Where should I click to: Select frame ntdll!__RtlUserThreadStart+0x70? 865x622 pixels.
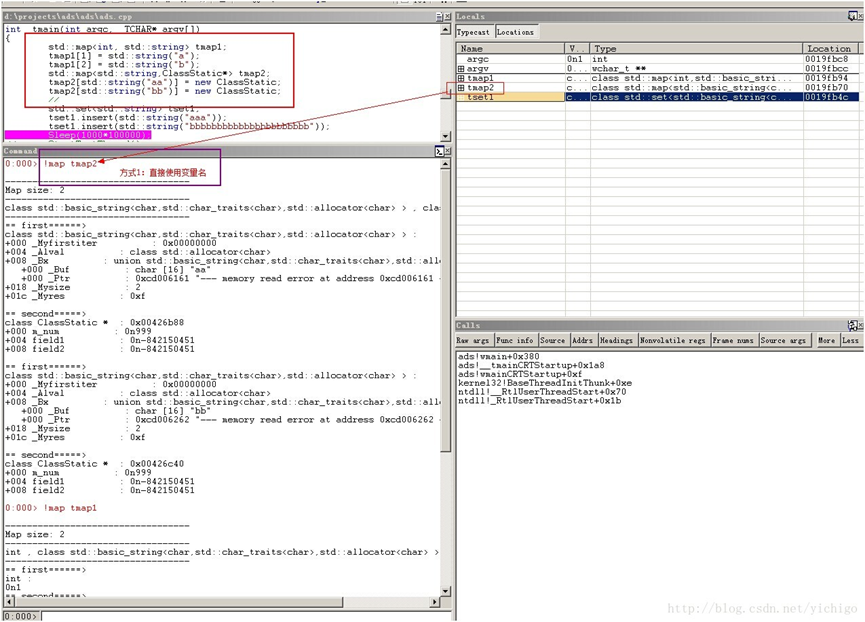point(542,392)
